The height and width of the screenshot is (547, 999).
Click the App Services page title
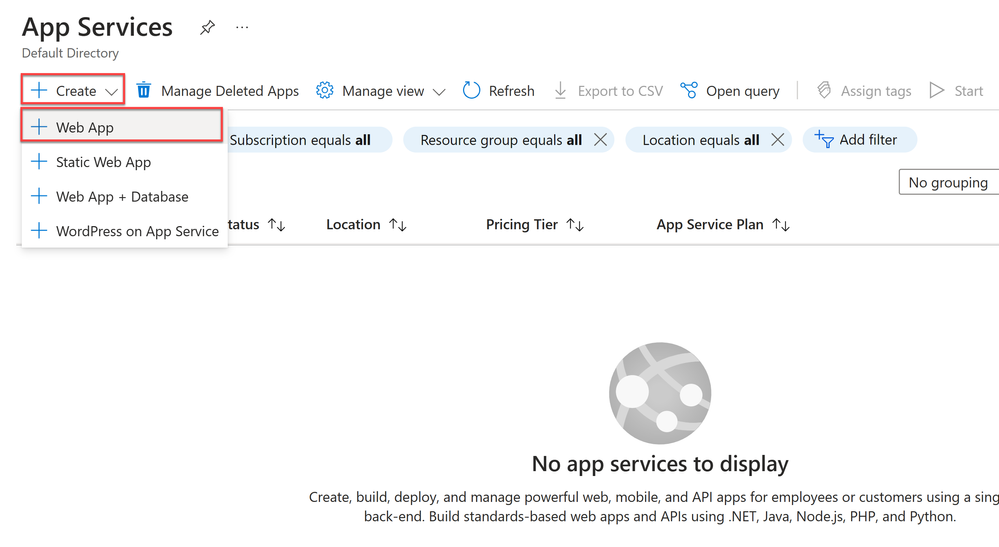(97, 27)
